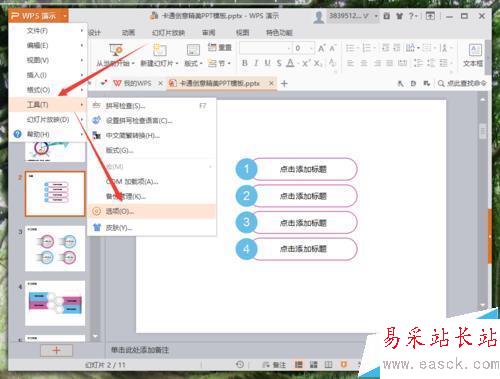Screen dimensions: 500x379
Task: Click inside the font name box
Action: coord(265,48)
